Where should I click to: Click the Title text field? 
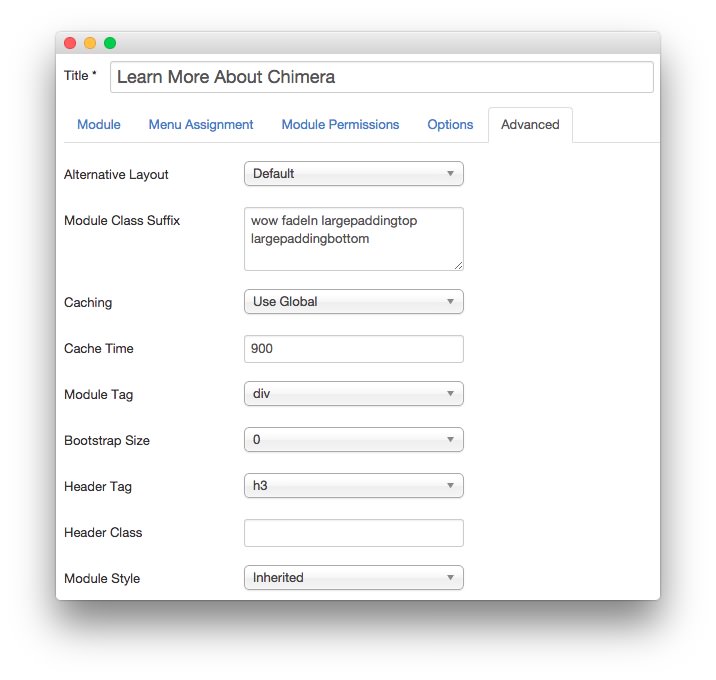click(382, 77)
